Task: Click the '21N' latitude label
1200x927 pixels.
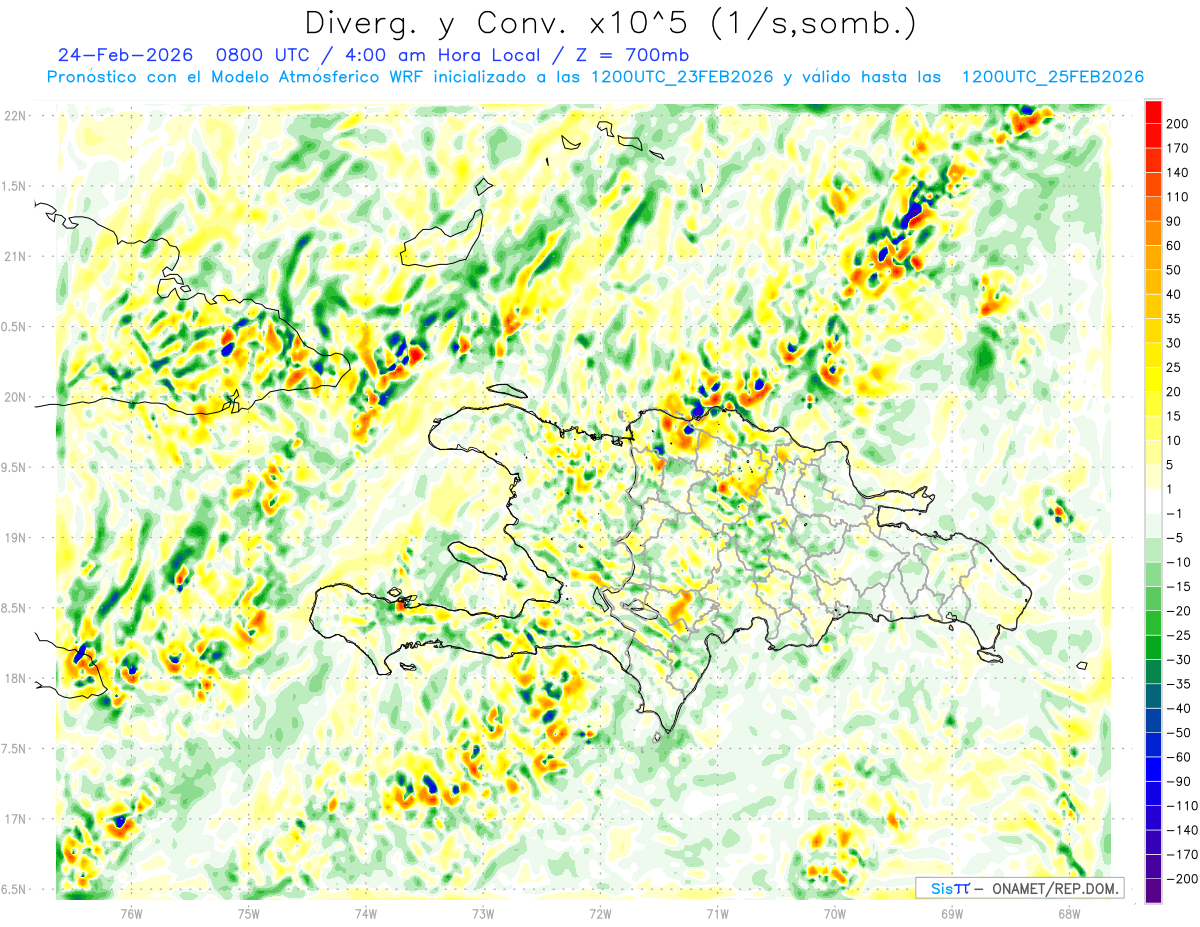Action: point(15,257)
